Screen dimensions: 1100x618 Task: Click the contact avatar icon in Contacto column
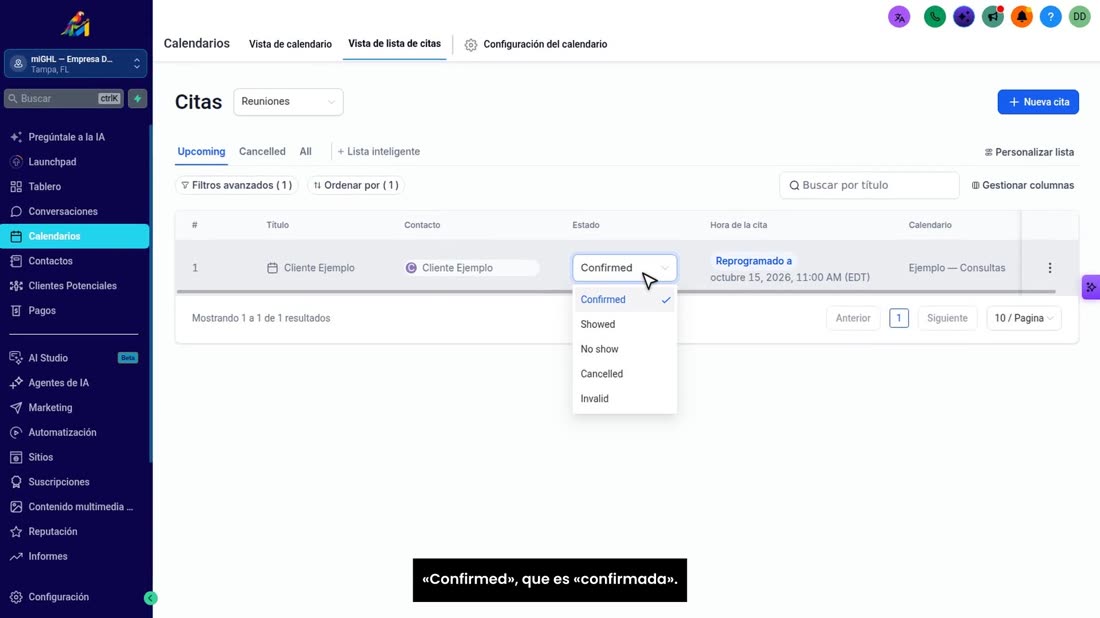coord(411,268)
